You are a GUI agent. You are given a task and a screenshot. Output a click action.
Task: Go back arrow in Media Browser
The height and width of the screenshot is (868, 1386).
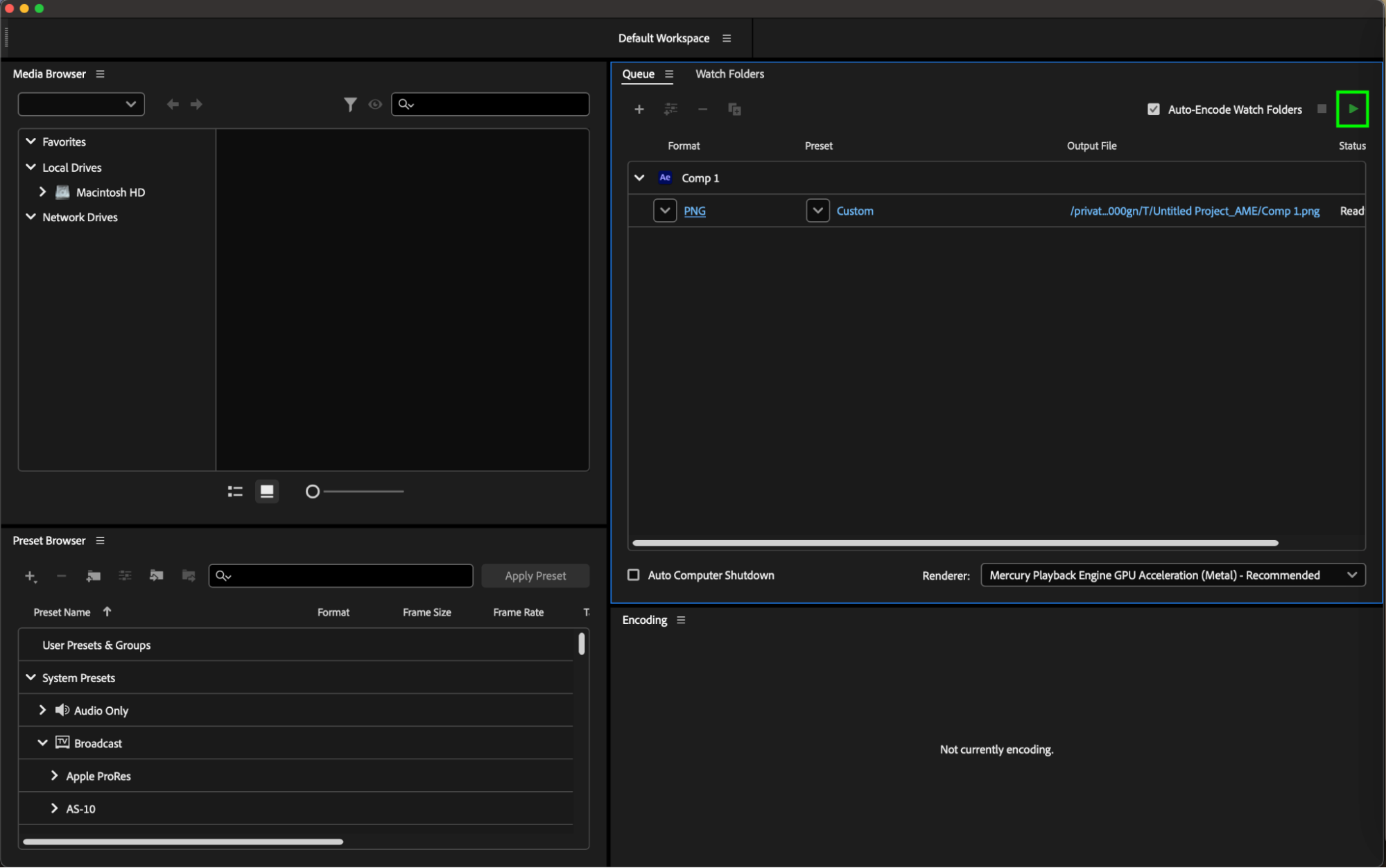point(173,104)
